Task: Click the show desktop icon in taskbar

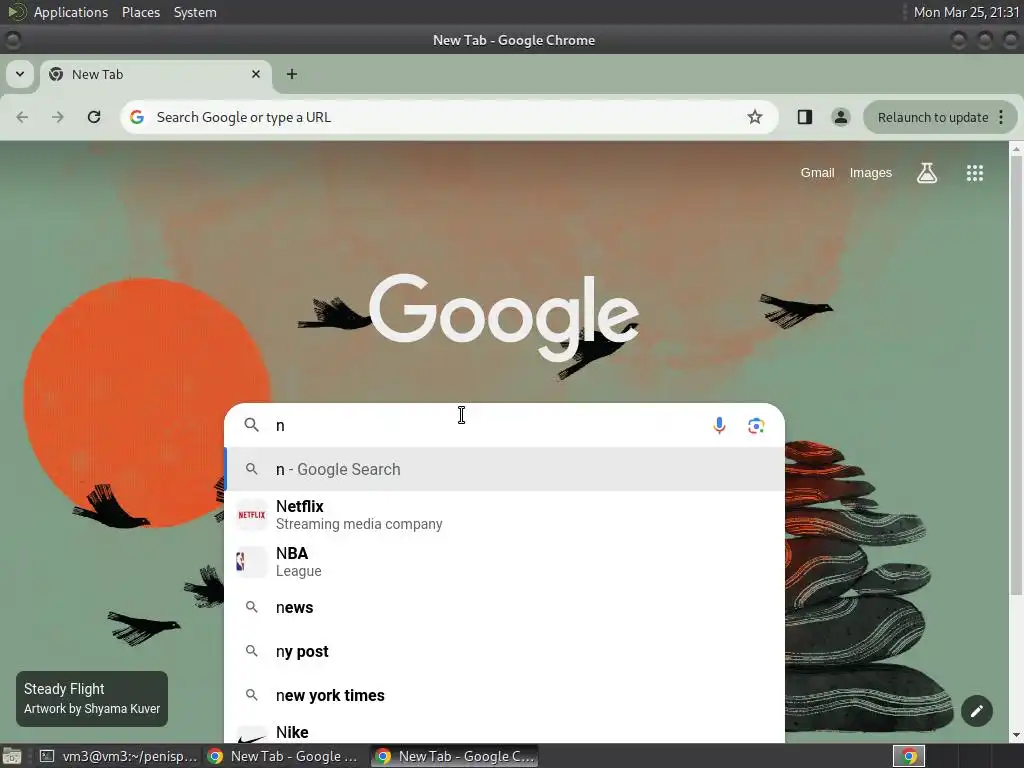Action: click(12, 756)
